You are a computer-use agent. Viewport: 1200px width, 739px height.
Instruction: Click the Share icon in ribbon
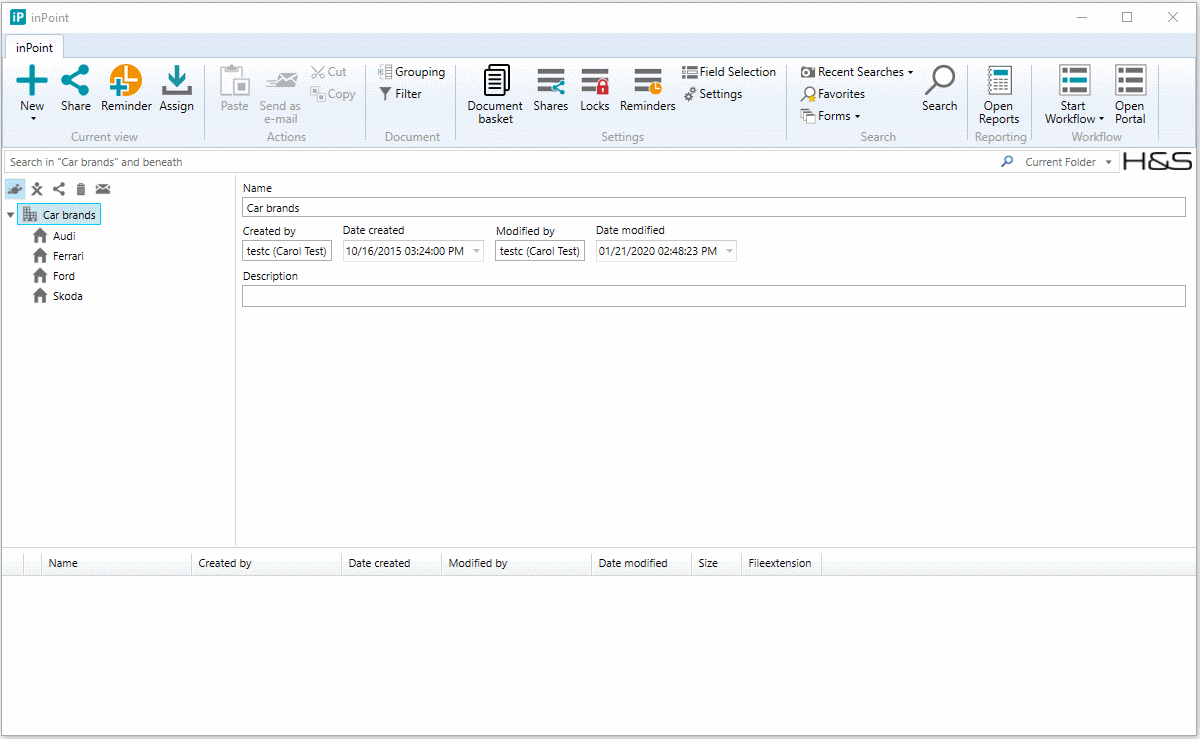(75, 82)
